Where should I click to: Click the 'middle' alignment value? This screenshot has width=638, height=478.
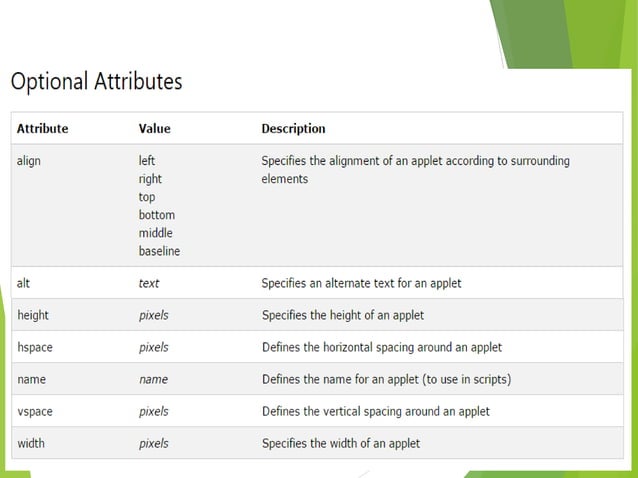point(156,233)
